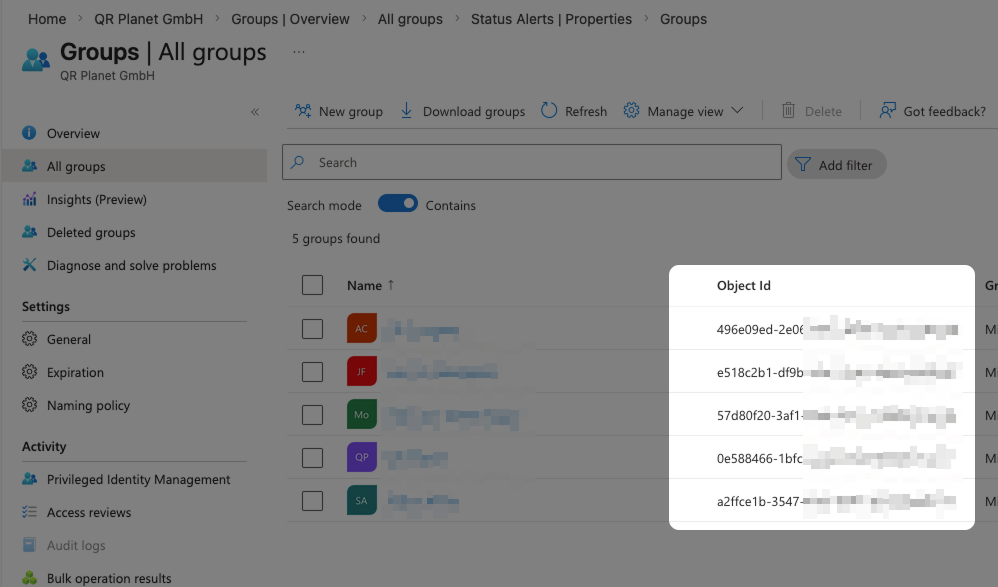Click inside the Search groups field

(x=530, y=163)
